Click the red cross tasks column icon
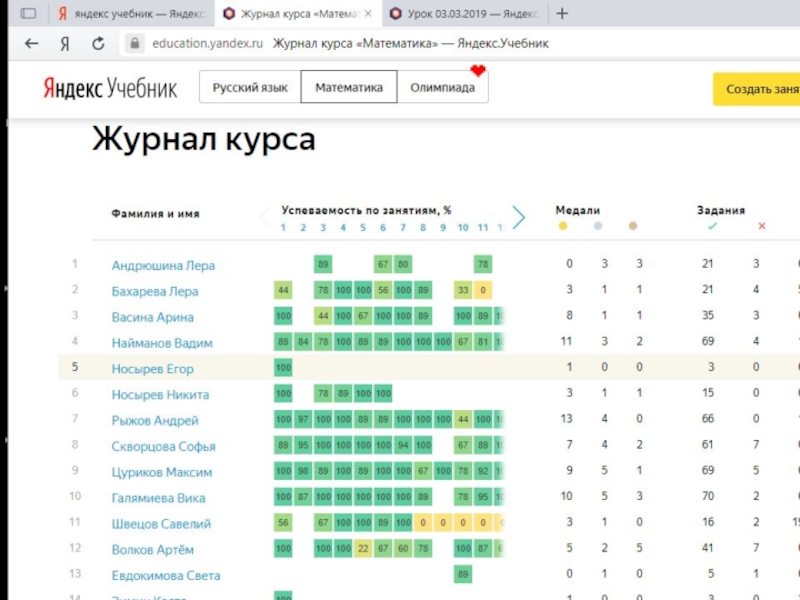 [762, 227]
